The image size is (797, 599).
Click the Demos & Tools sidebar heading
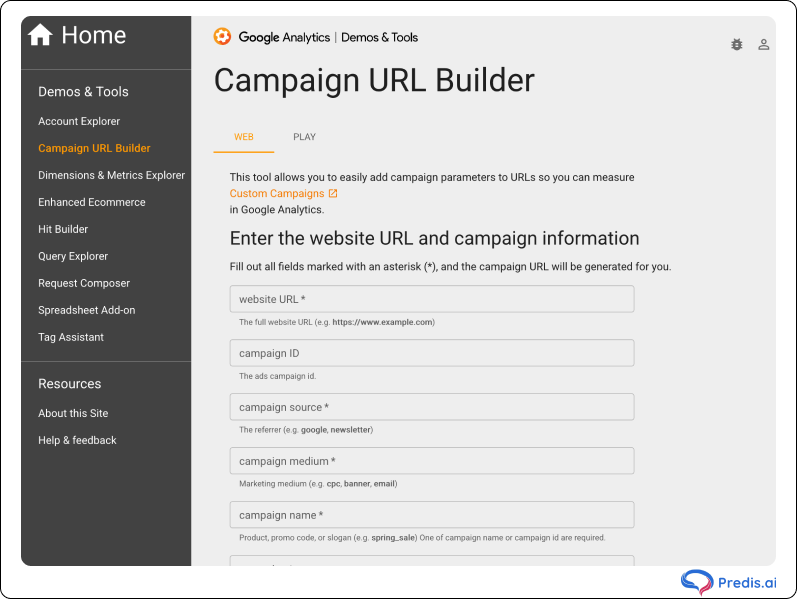point(83,92)
